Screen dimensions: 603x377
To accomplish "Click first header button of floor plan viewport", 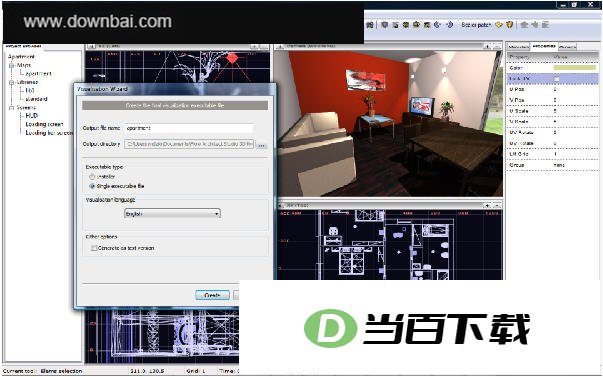I will 487,205.
